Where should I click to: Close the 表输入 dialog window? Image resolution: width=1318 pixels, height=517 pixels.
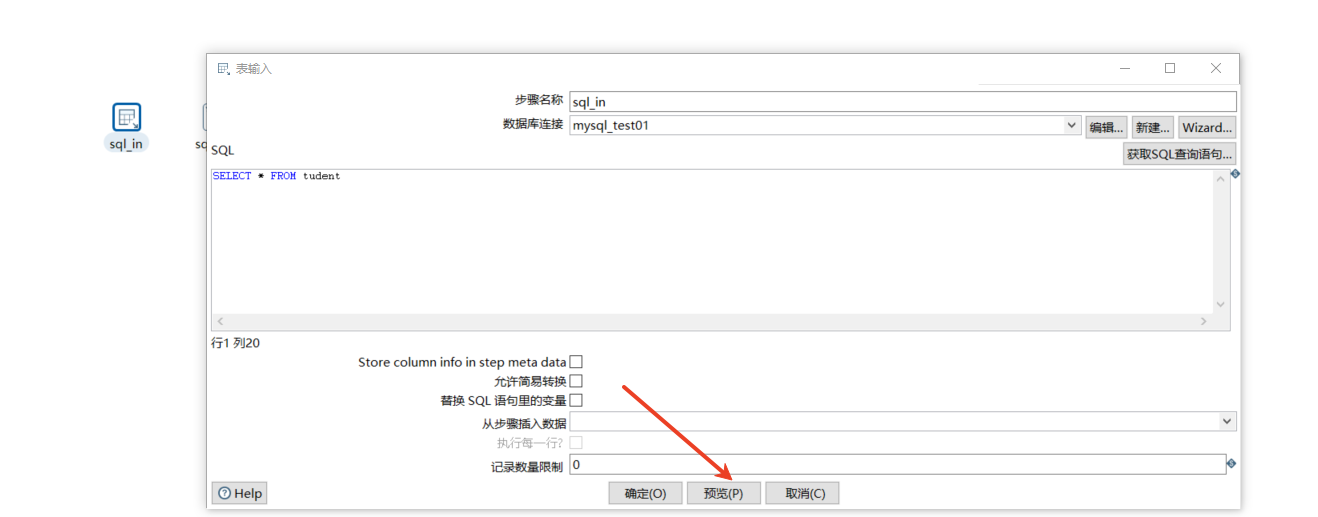tap(1216, 68)
